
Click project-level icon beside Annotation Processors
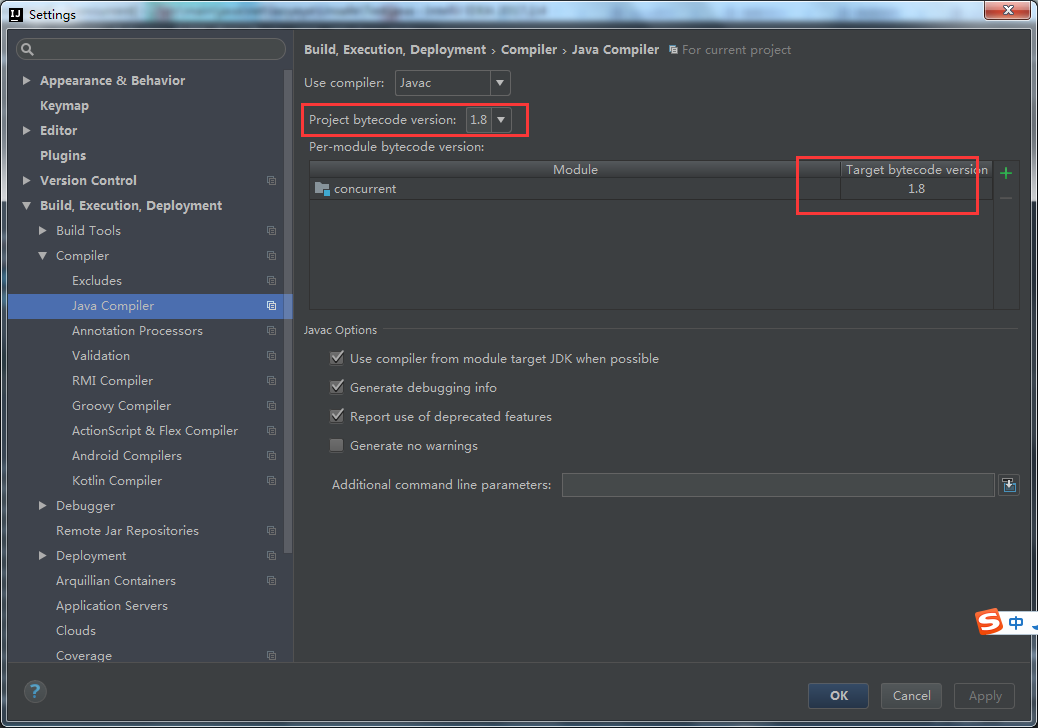271,331
